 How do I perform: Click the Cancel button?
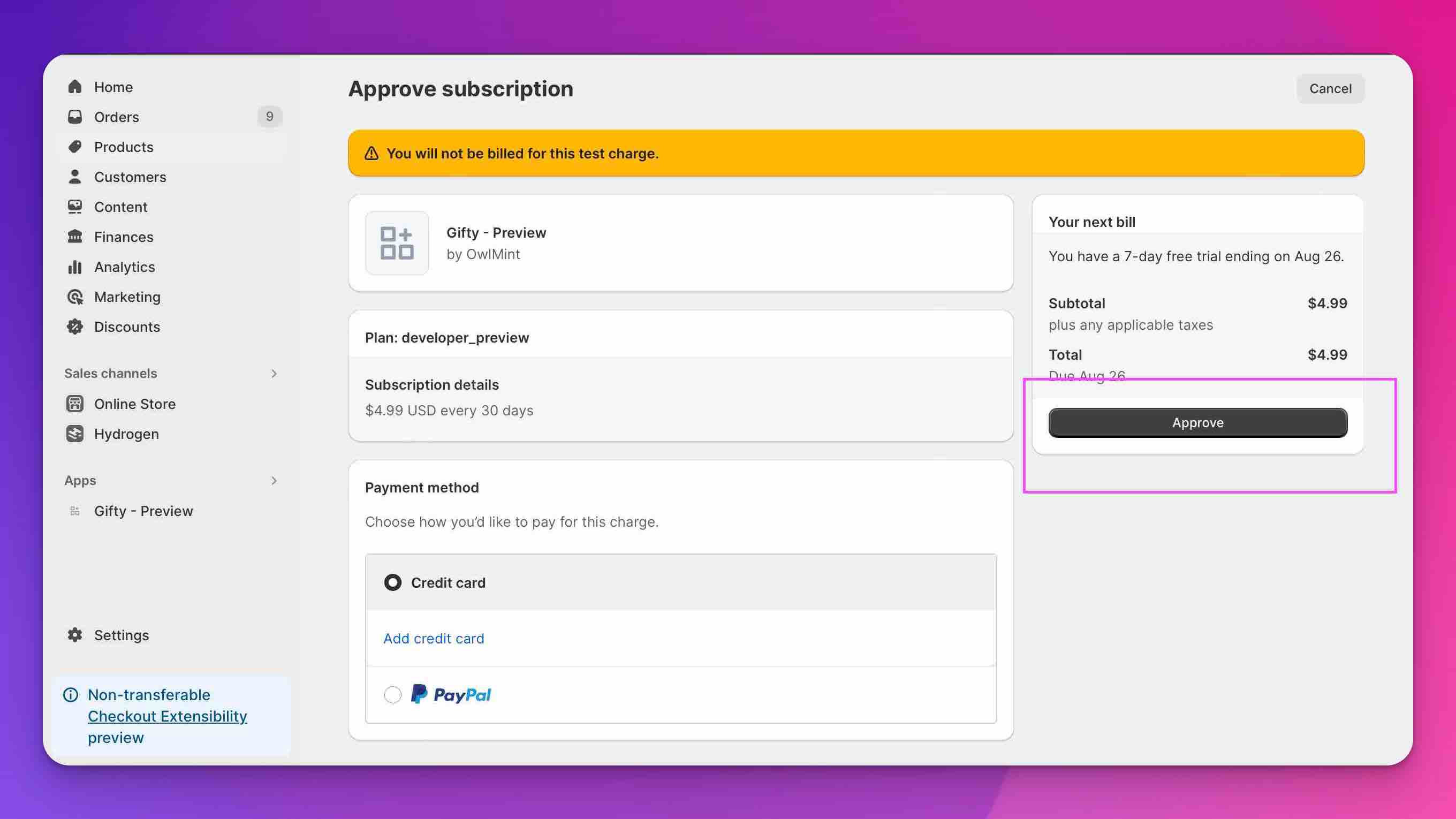coord(1331,89)
